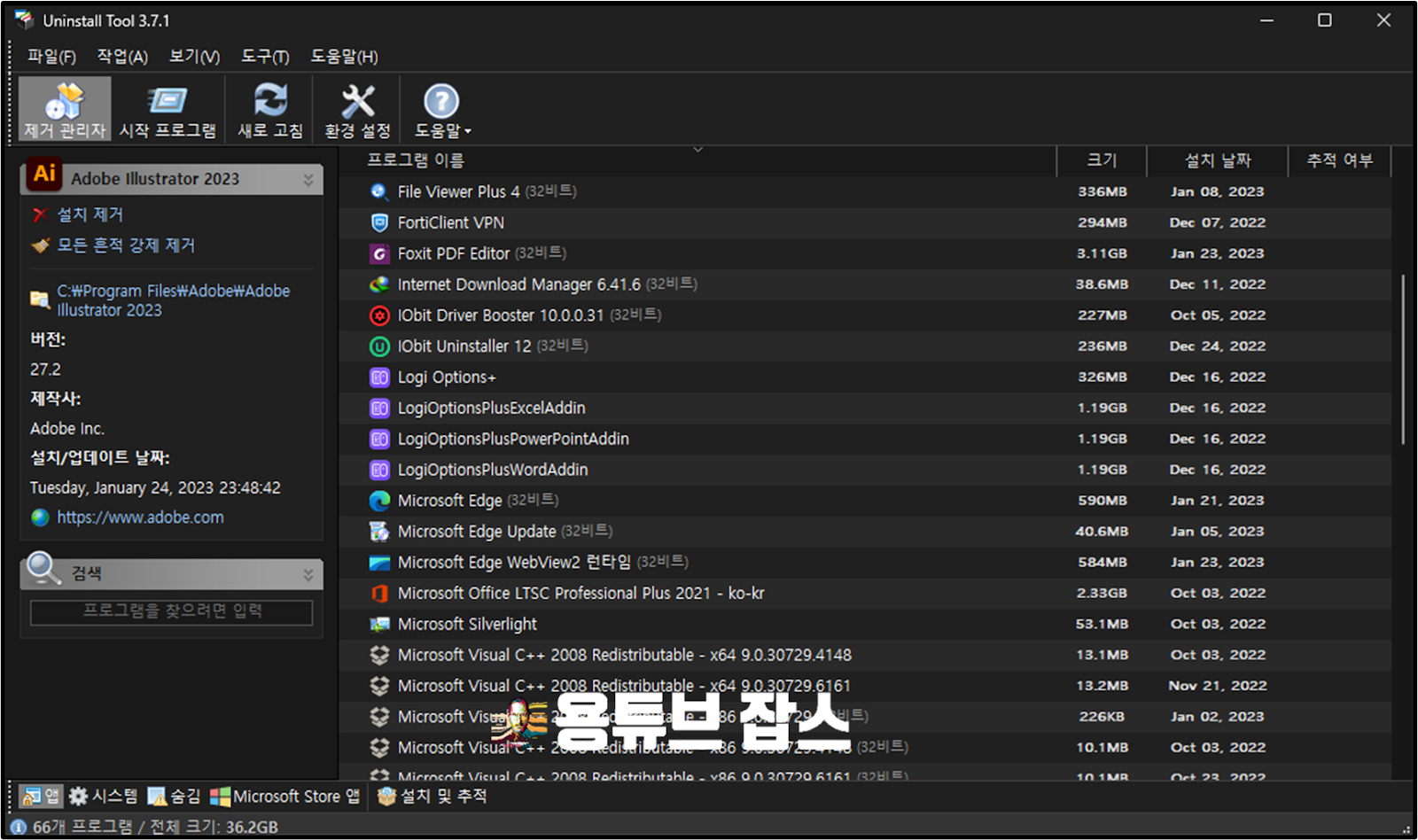Click the Foxit PDF Editor icon
Viewport: 1418px width, 840px height.
coord(379,253)
